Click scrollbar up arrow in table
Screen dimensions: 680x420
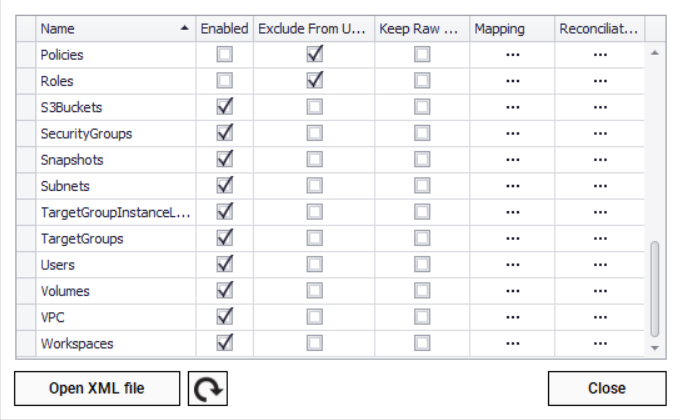click(655, 52)
